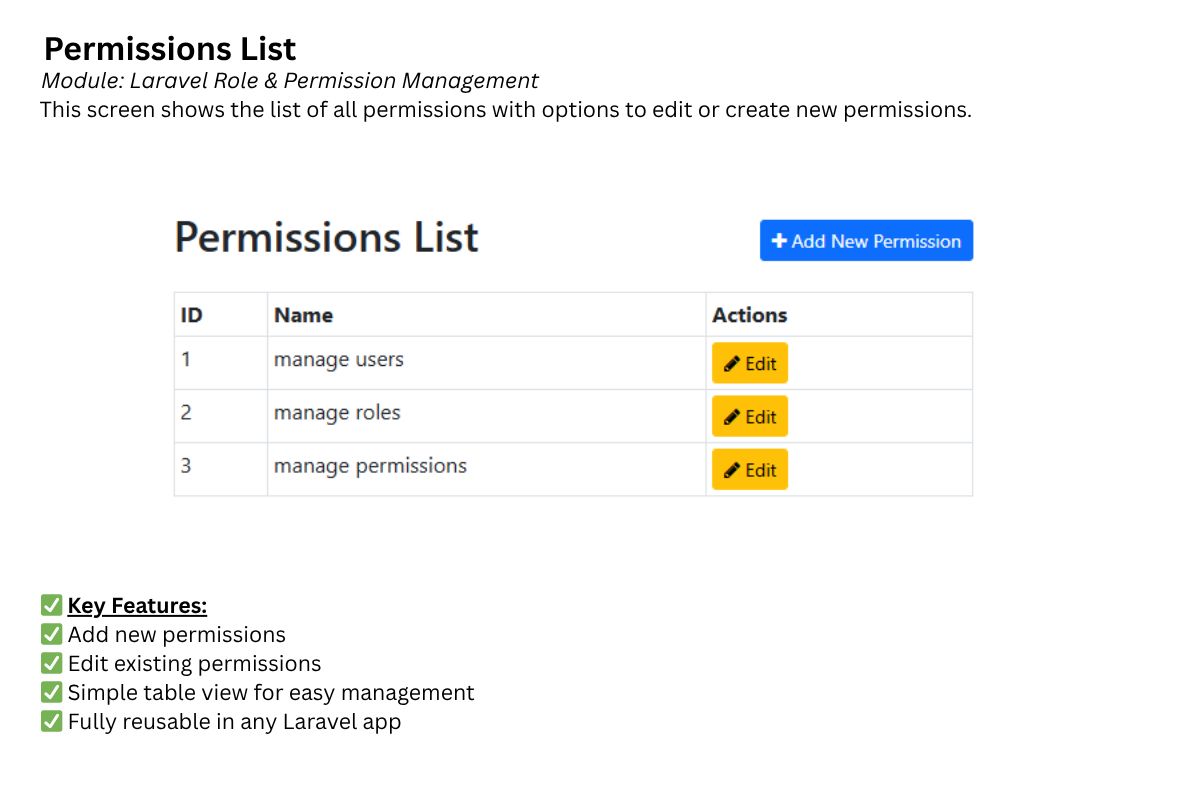
Task: Click the Module: Laravel Role subtitle text
Action: pyautogui.click(x=289, y=81)
